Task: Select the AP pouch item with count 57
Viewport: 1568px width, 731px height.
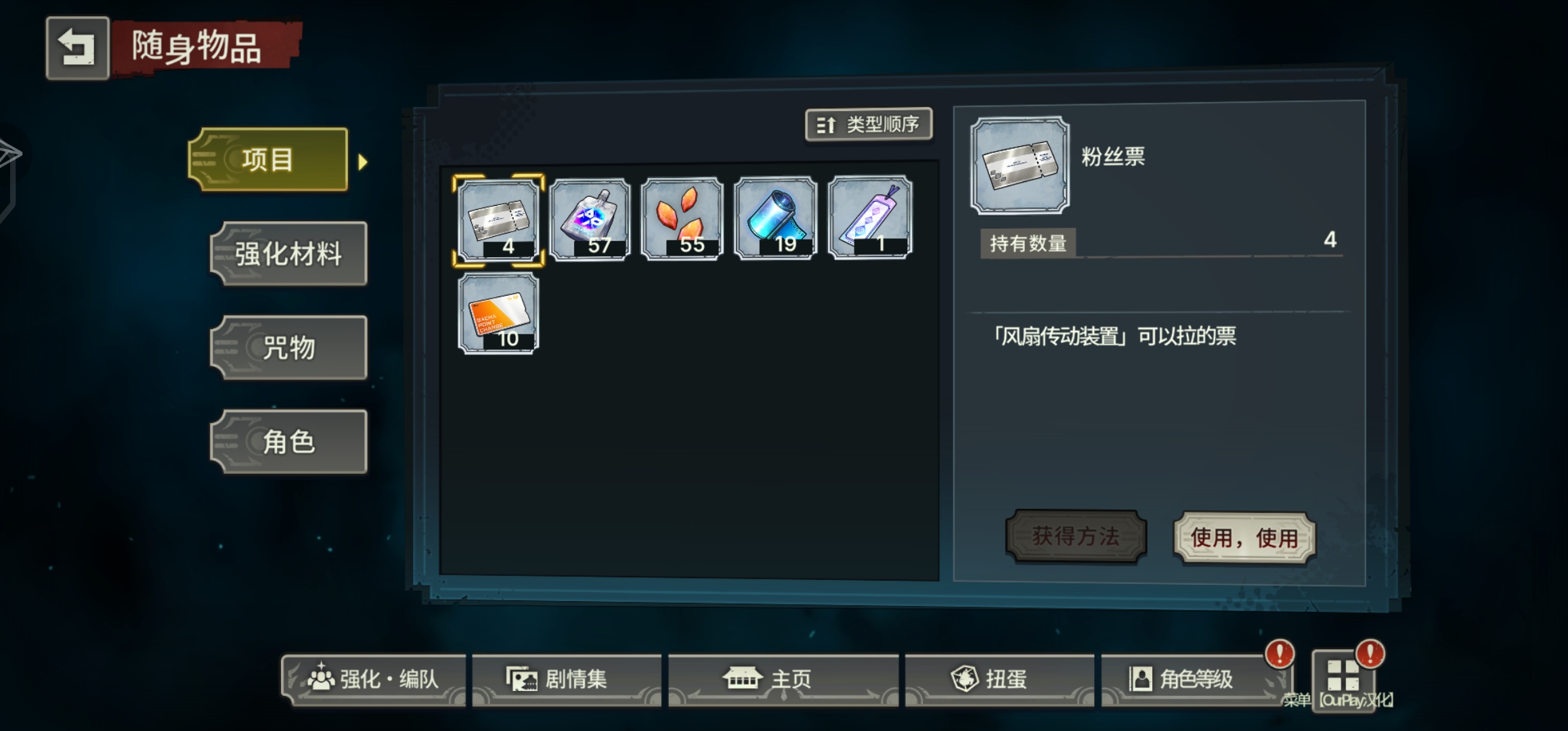Action: [x=590, y=219]
